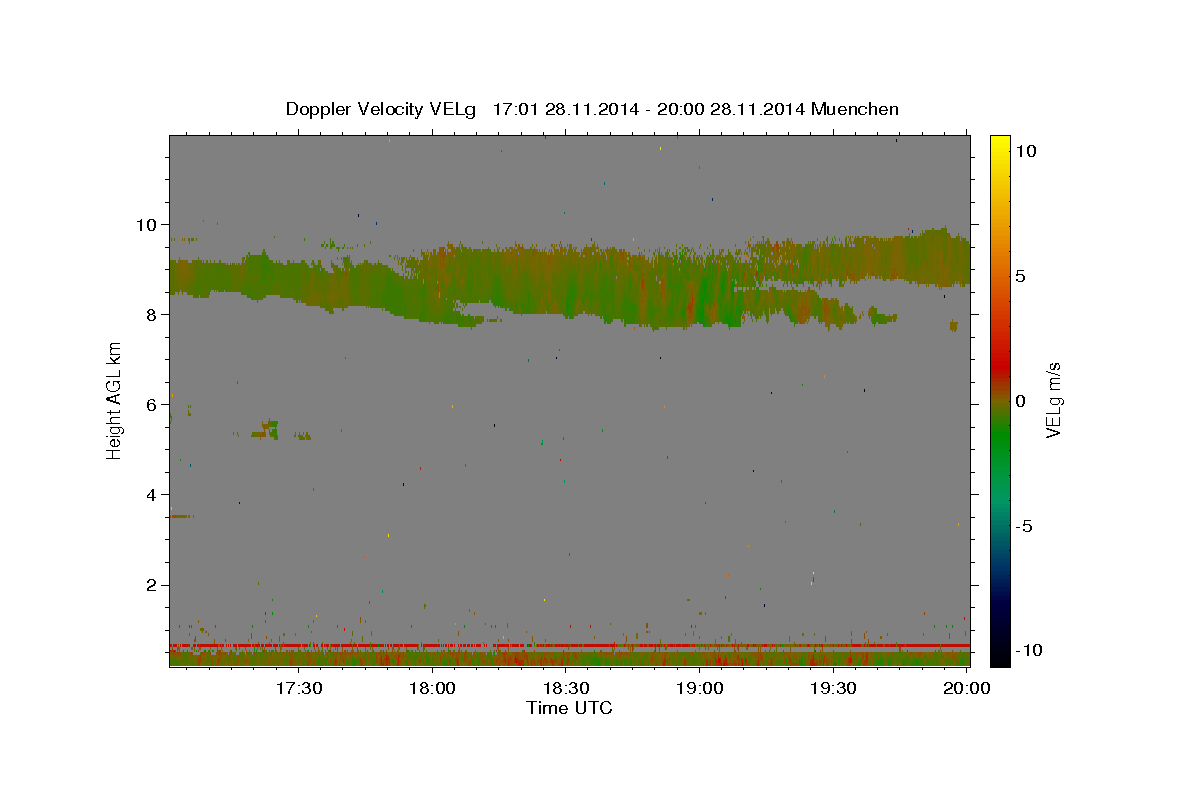Click the red horizontal line near ground level
Viewport: 1200px width, 800px height.
click(x=569, y=646)
